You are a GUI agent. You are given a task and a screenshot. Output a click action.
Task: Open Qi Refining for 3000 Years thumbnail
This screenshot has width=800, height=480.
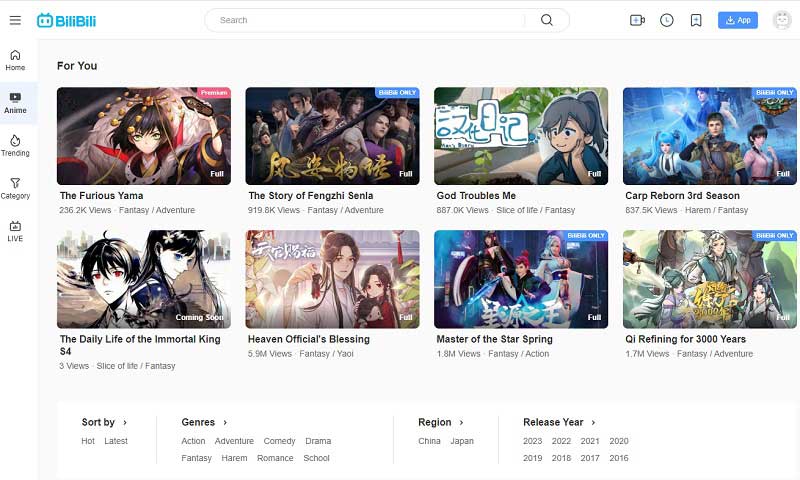(x=710, y=279)
